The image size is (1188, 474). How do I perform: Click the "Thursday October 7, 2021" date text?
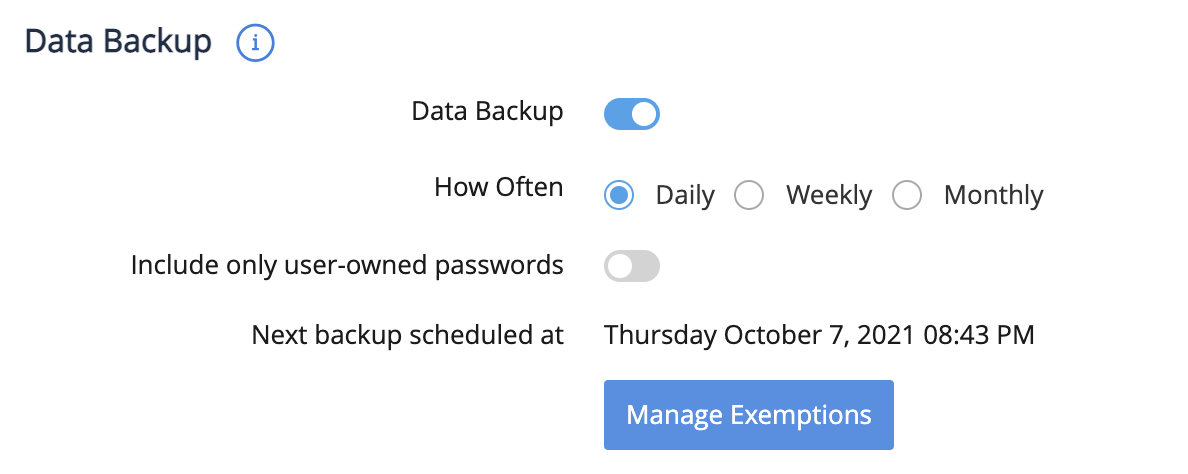point(758,335)
